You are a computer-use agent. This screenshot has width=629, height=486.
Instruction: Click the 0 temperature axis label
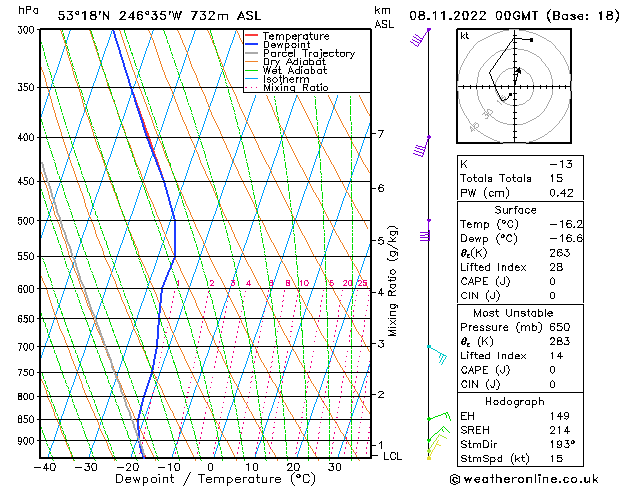click(x=210, y=467)
